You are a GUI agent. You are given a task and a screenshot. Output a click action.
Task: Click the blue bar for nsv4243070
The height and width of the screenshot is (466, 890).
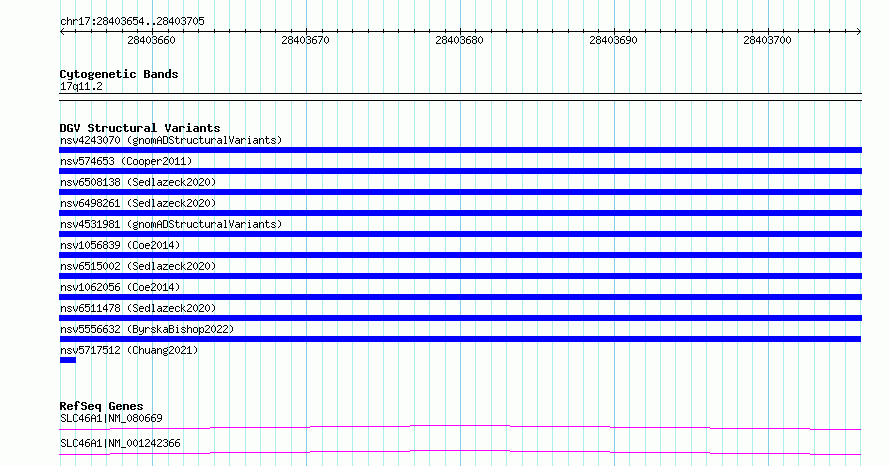click(460, 150)
